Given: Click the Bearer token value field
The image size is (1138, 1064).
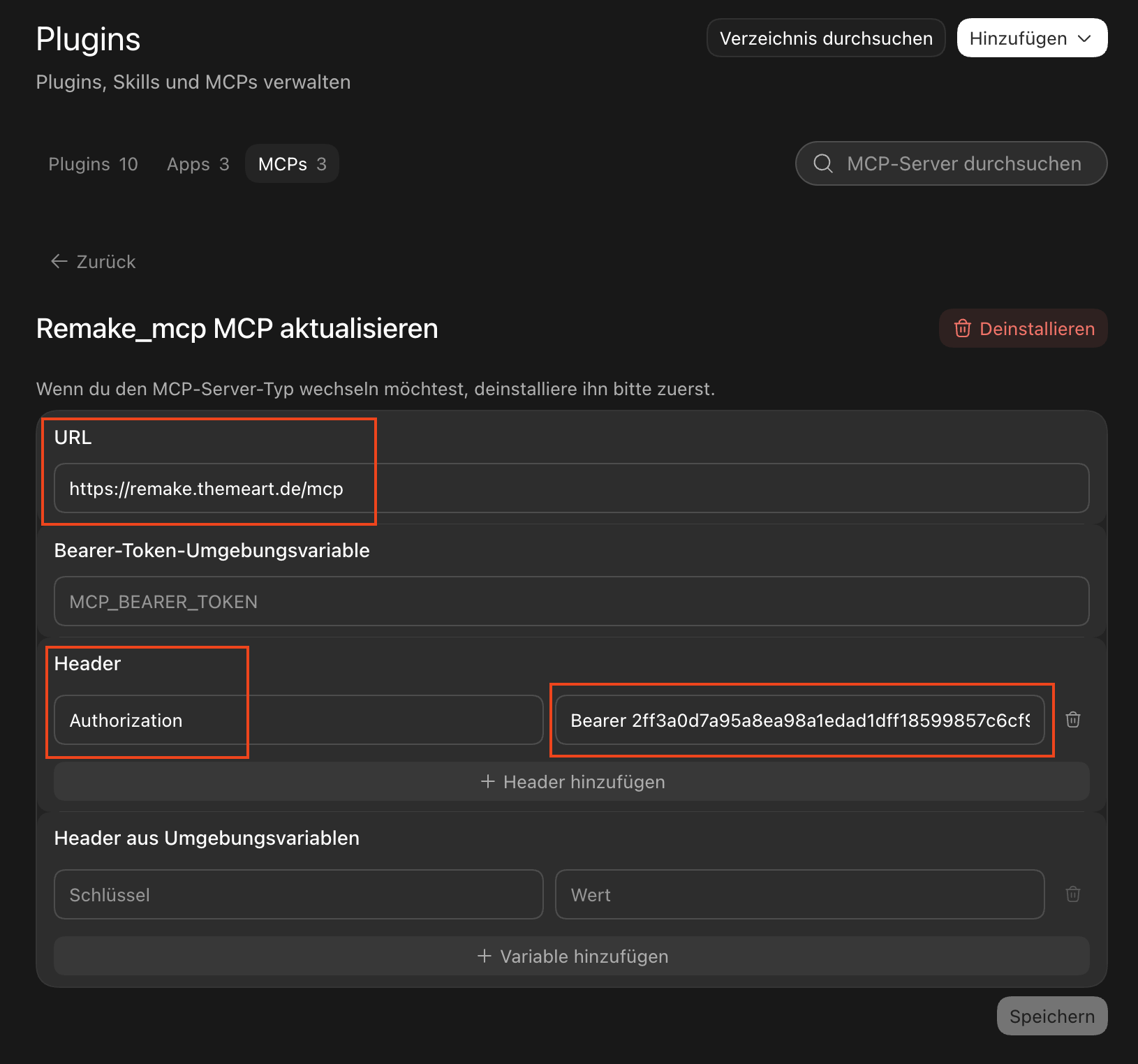Looking at the screenshot, I should coord(800,720).
